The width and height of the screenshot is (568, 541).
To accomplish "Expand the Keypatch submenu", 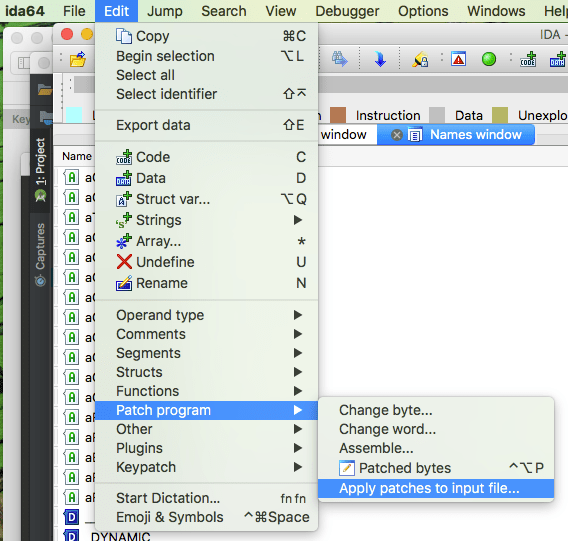I will click(298, 467).
